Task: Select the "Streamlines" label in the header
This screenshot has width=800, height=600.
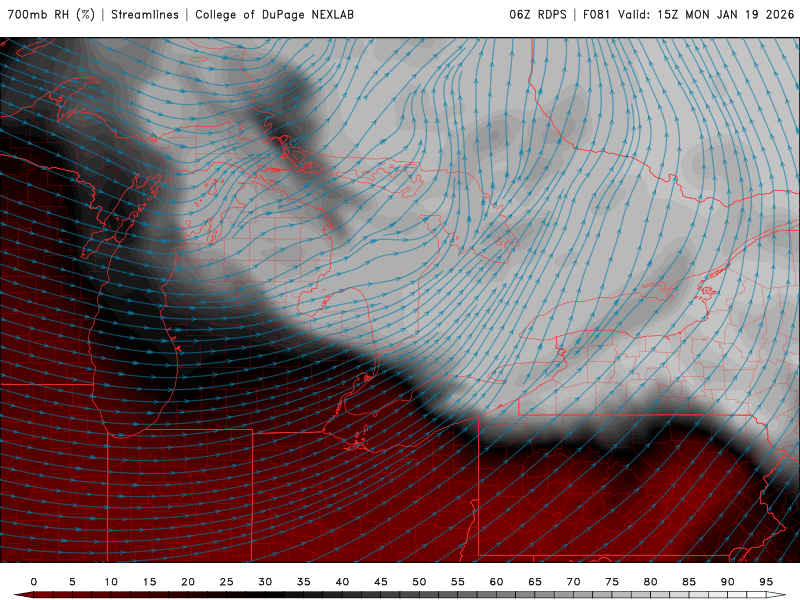Action: coord(145,15)
